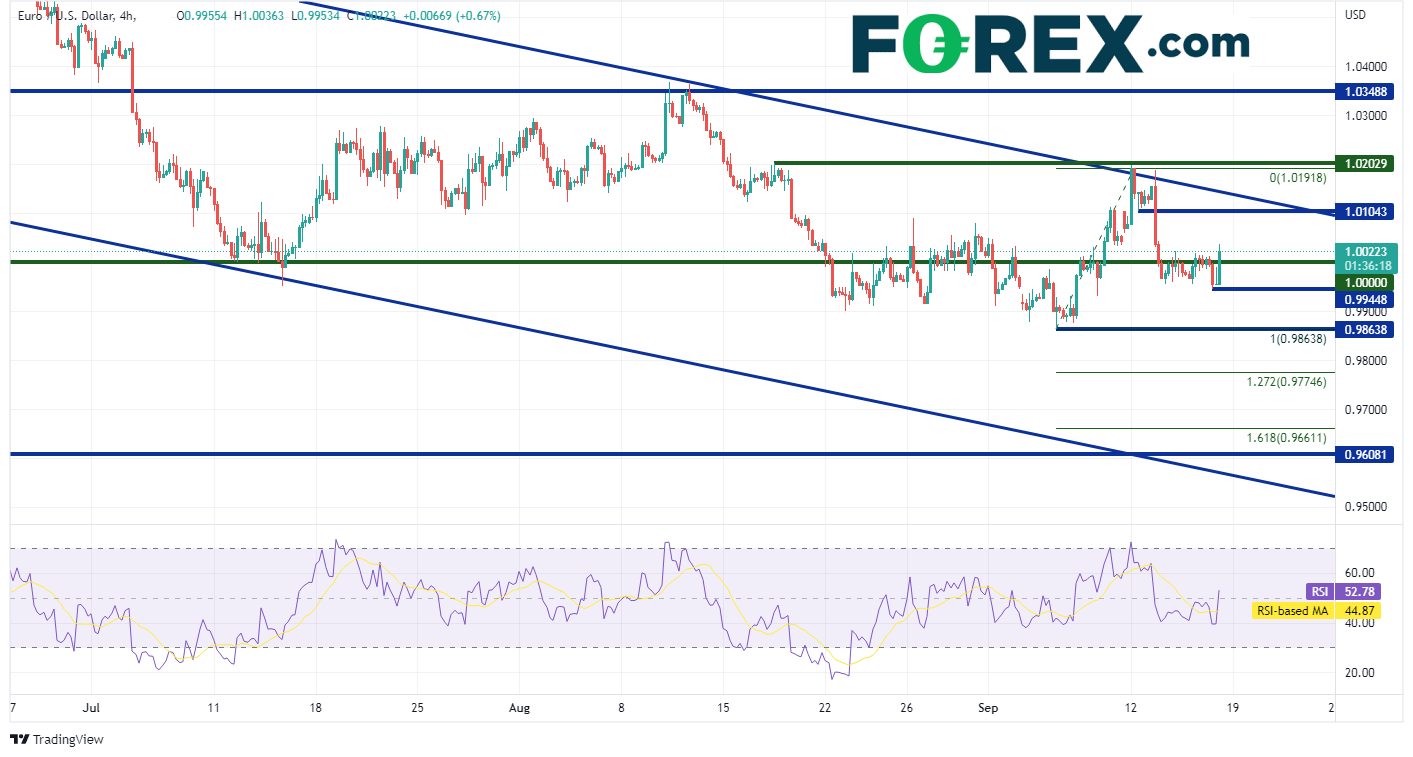
Task: Click the 1.272(0.97746) Fibonacci level label
Action: (x=1286, y=382)
